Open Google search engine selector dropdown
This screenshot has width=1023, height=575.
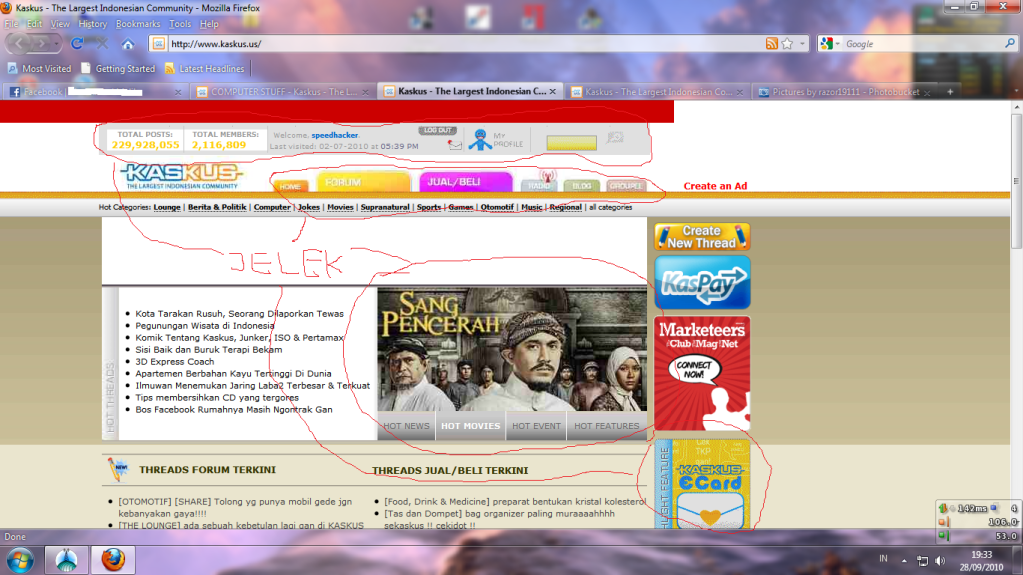830,44
